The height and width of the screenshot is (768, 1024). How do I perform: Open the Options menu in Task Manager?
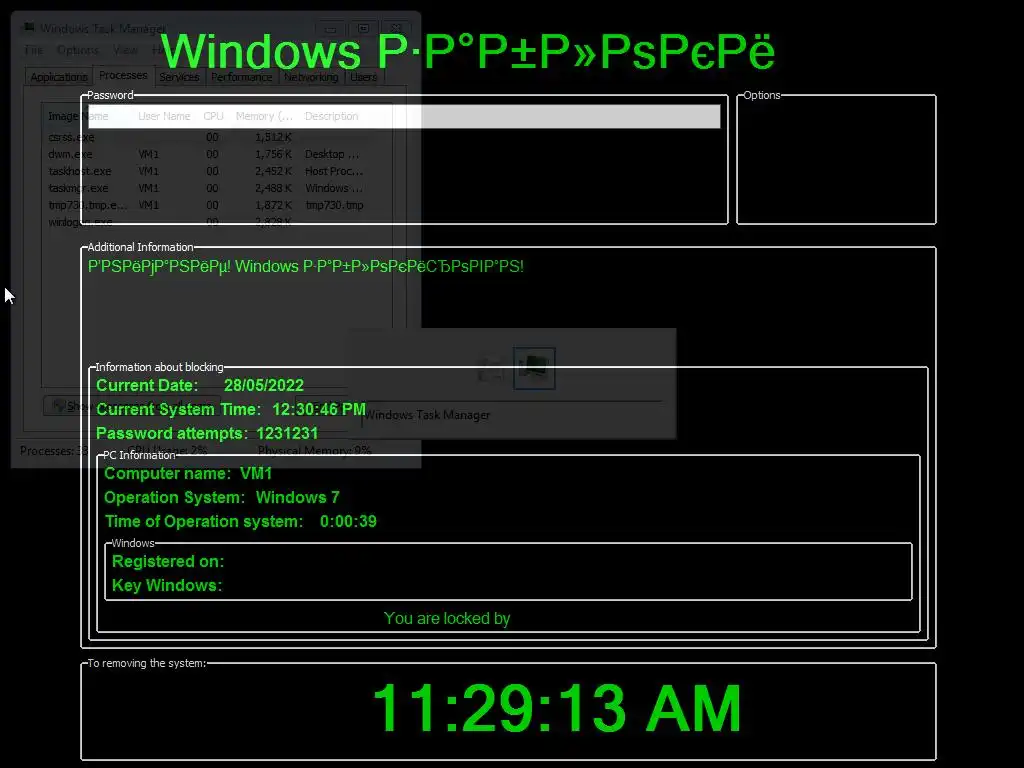[78, 50]
